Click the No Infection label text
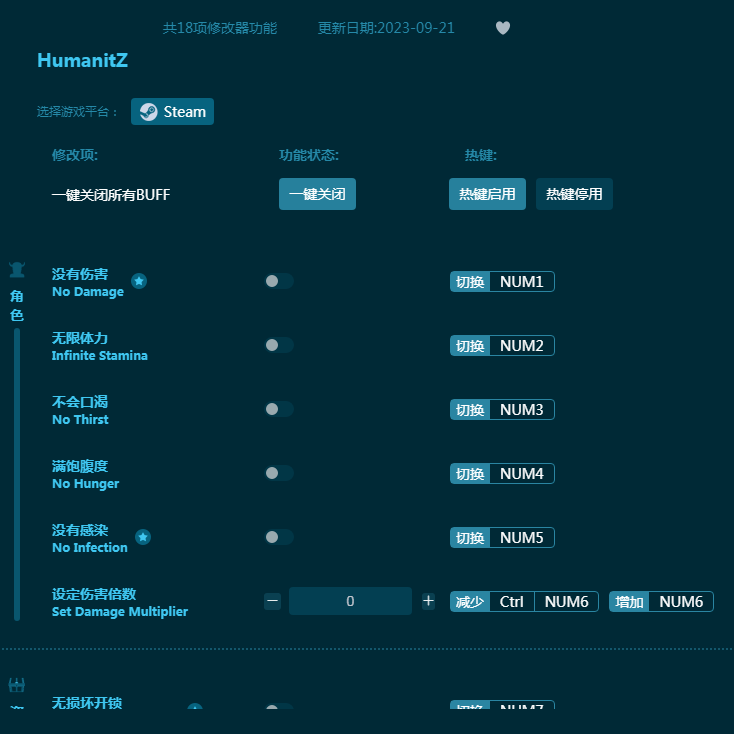This screenshot has width=734, height=734. [90, 548]
